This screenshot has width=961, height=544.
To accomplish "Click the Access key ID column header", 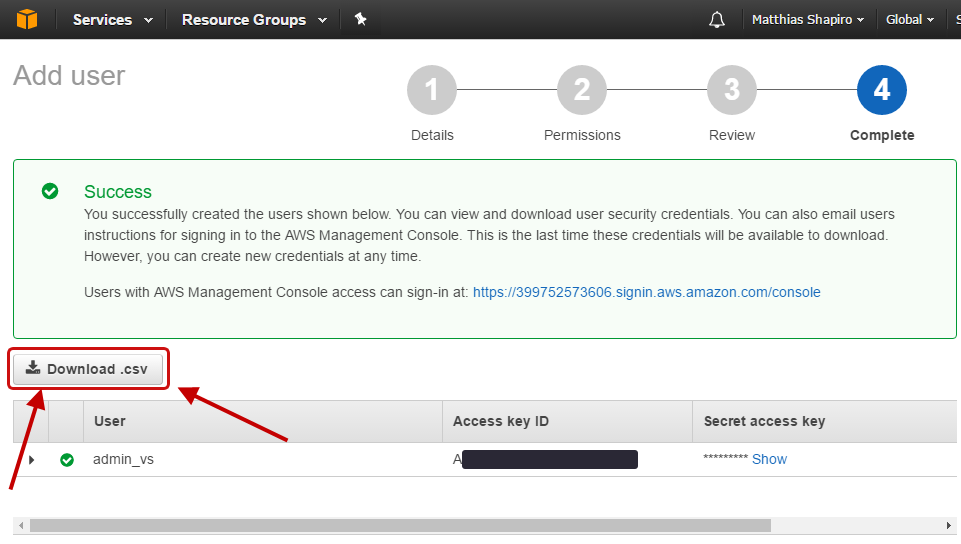I will [x=500, y=421].
